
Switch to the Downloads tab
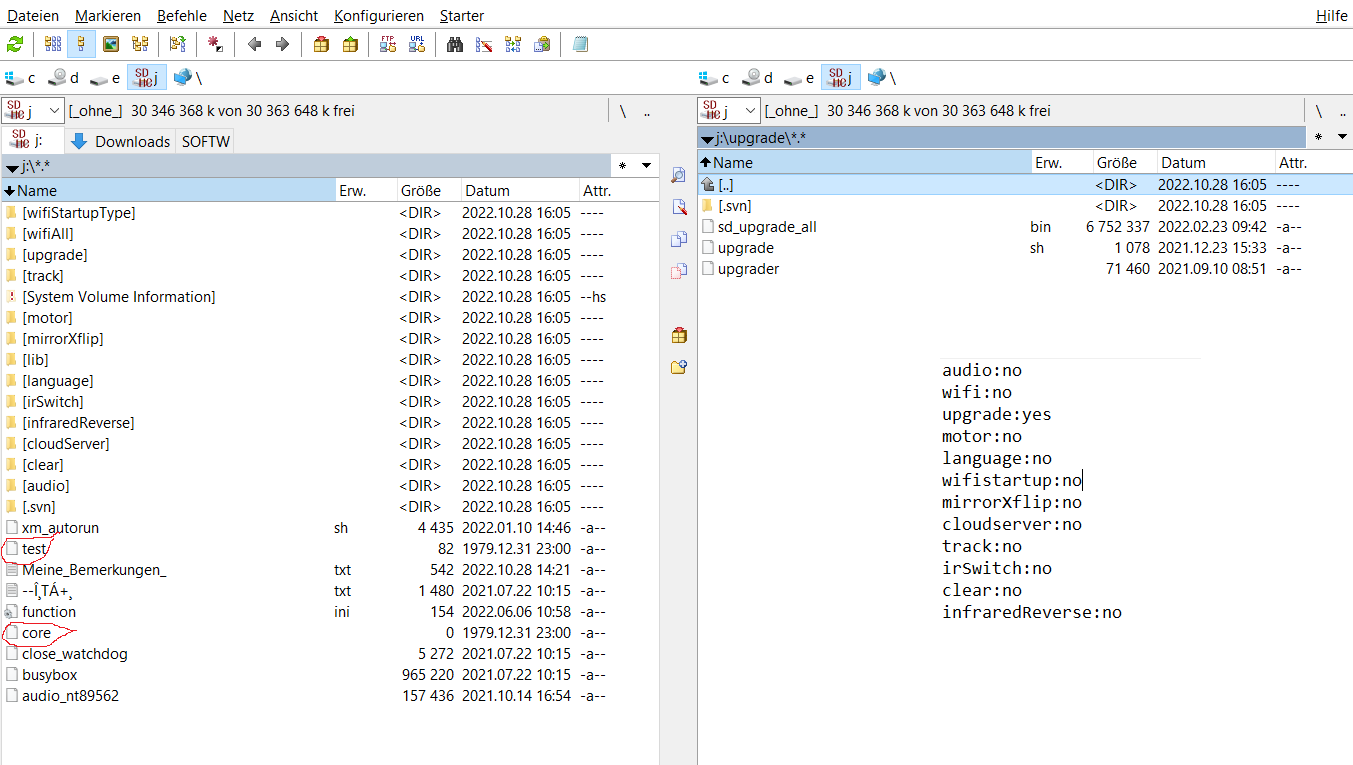click(x=121, y=141)
